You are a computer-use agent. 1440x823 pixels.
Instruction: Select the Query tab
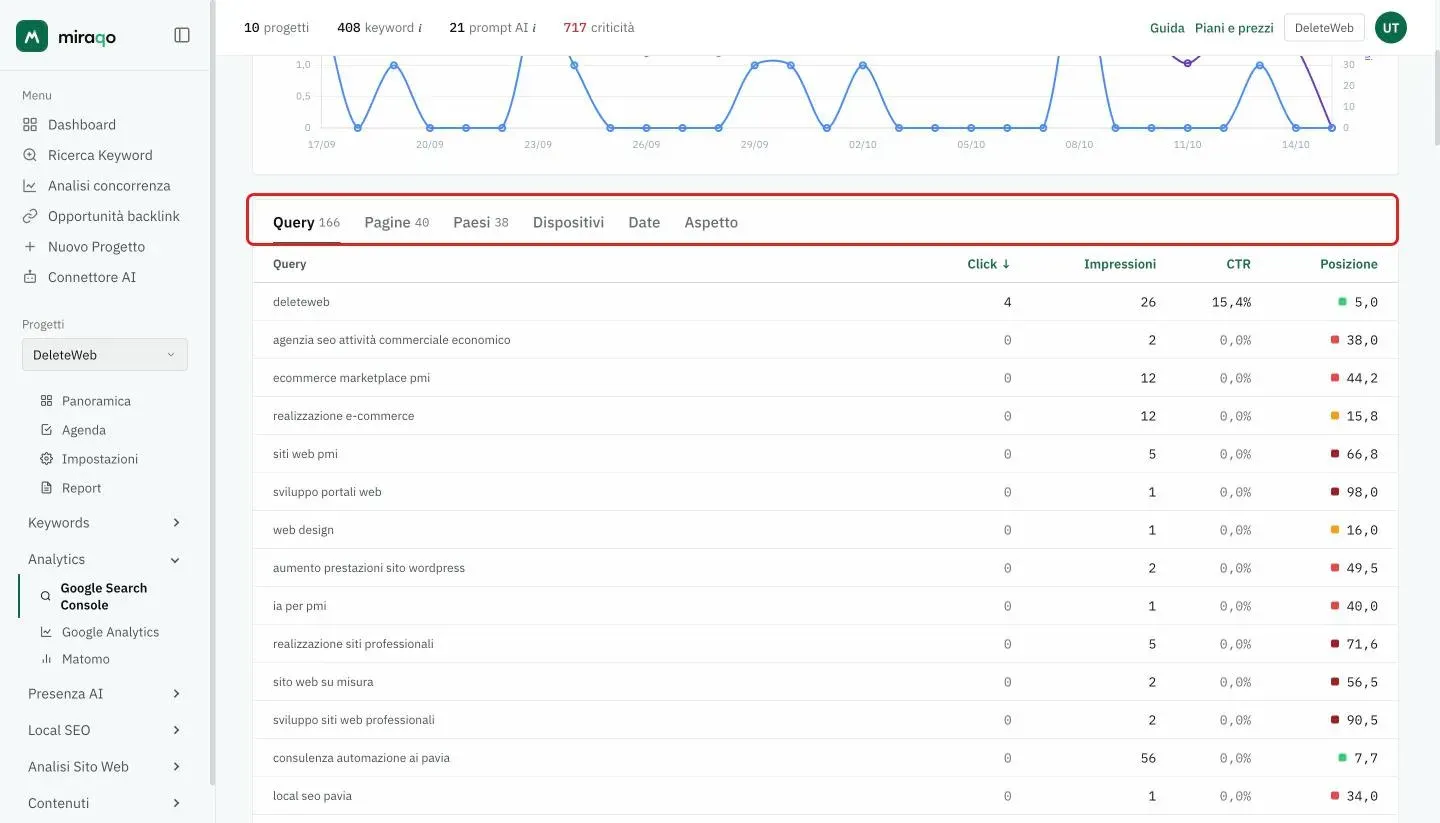pos(306,222)
